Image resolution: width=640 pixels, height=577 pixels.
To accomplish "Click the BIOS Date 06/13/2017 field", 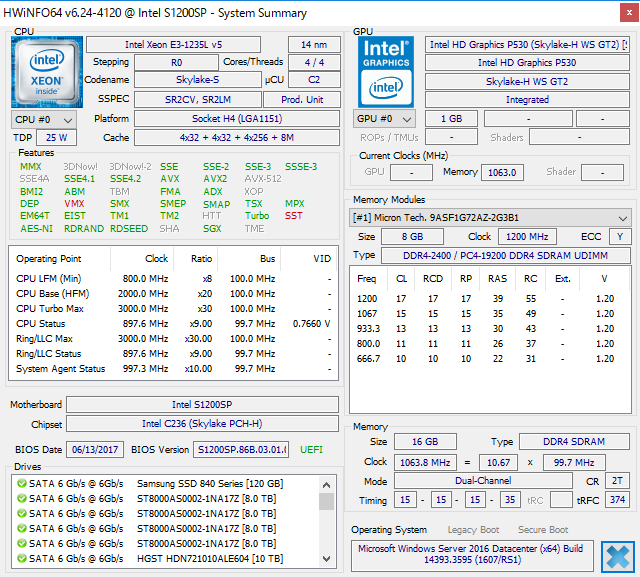I will [95, 450].
